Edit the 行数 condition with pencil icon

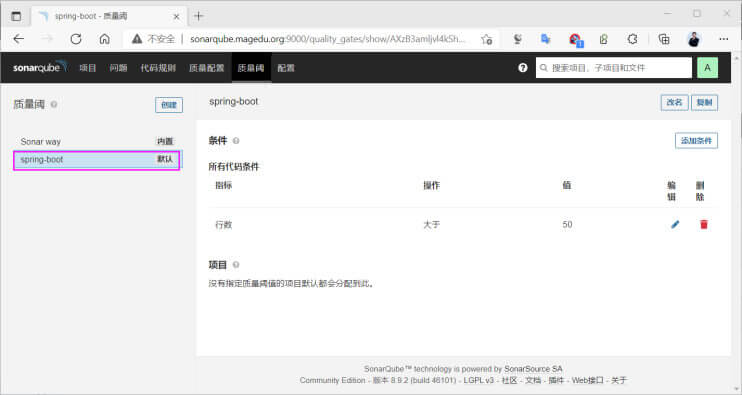tap(675, 224)
